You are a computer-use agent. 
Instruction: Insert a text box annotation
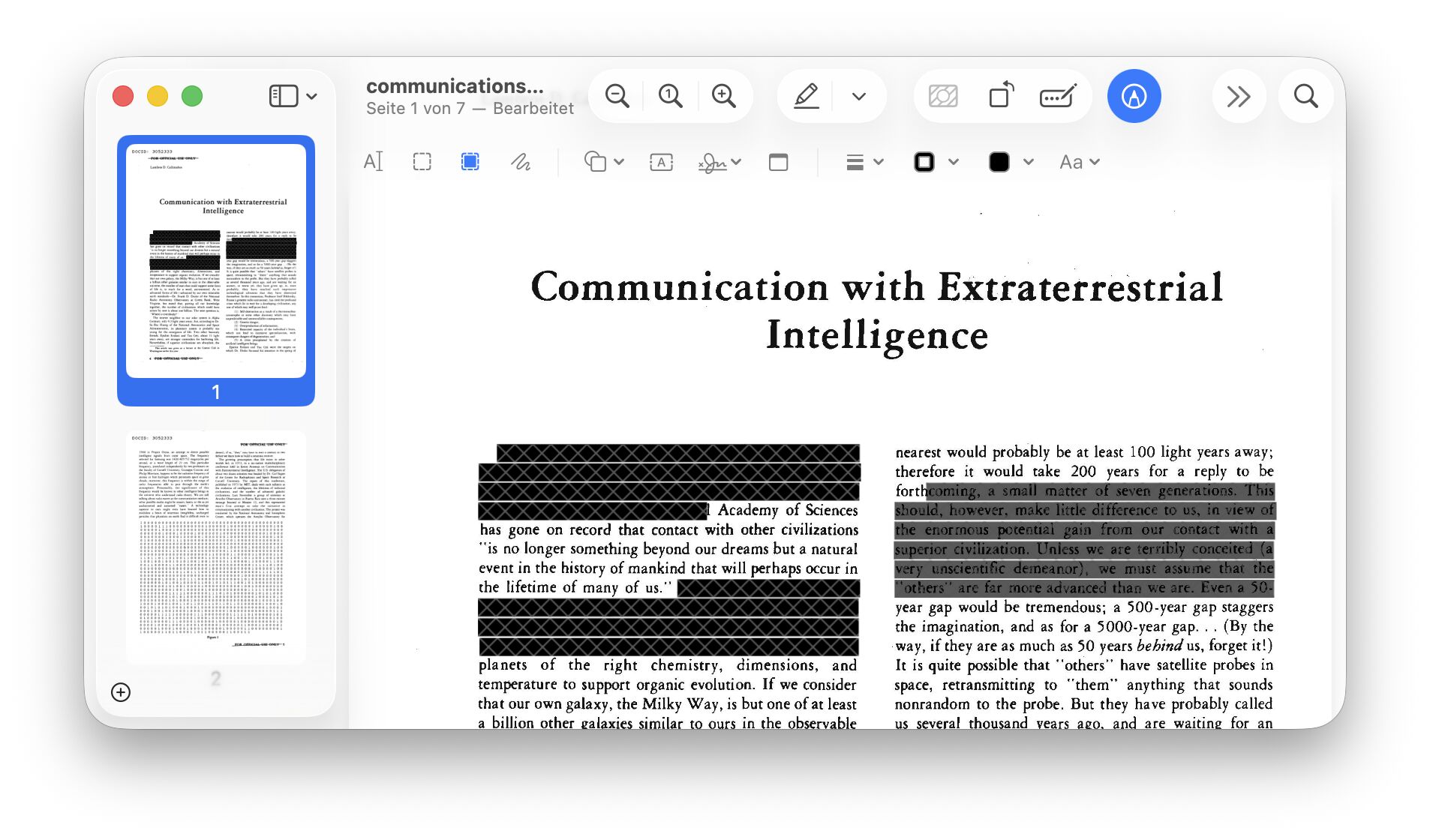pyautogui.click(x=660, y=162)
